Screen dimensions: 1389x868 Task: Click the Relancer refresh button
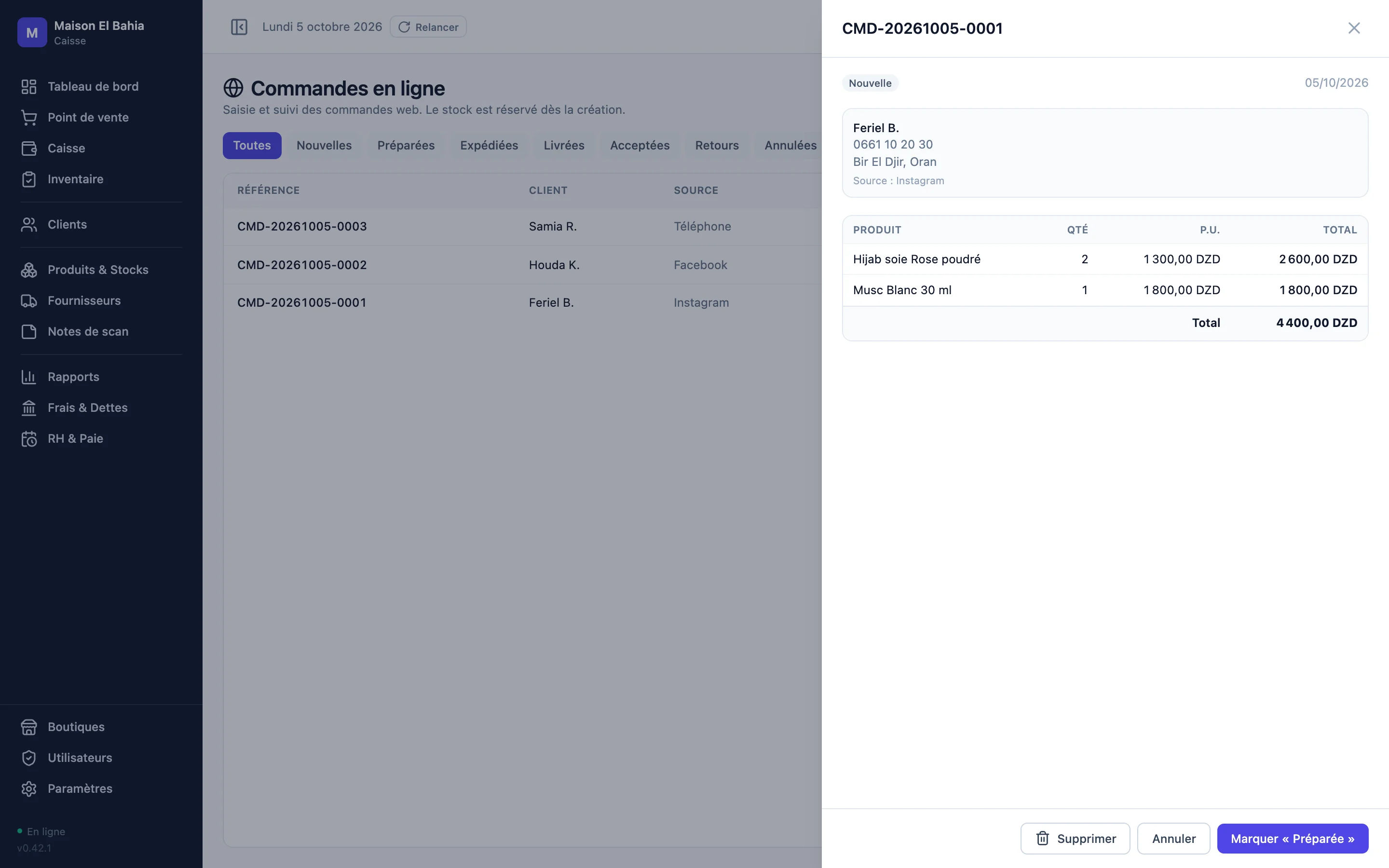pyautogui.click(x=428, y=27)
